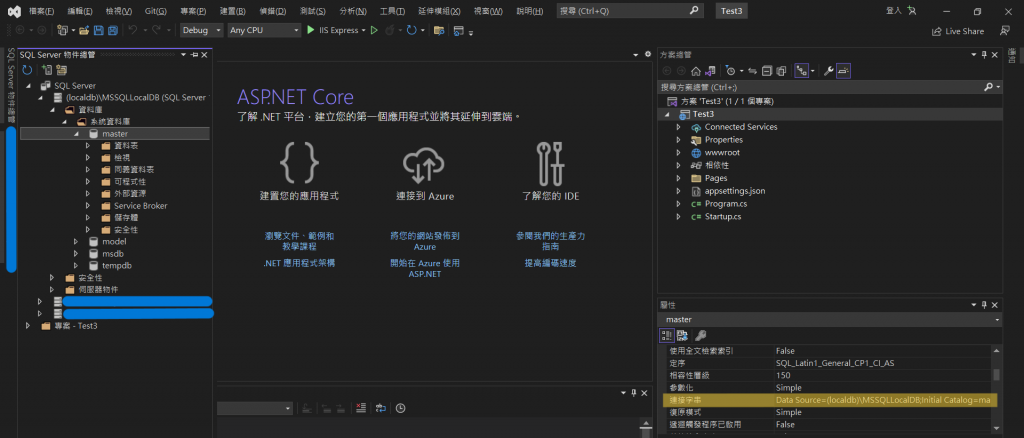
Task: Open 提高編碼速度 link
Action: (x=550, y=263)
